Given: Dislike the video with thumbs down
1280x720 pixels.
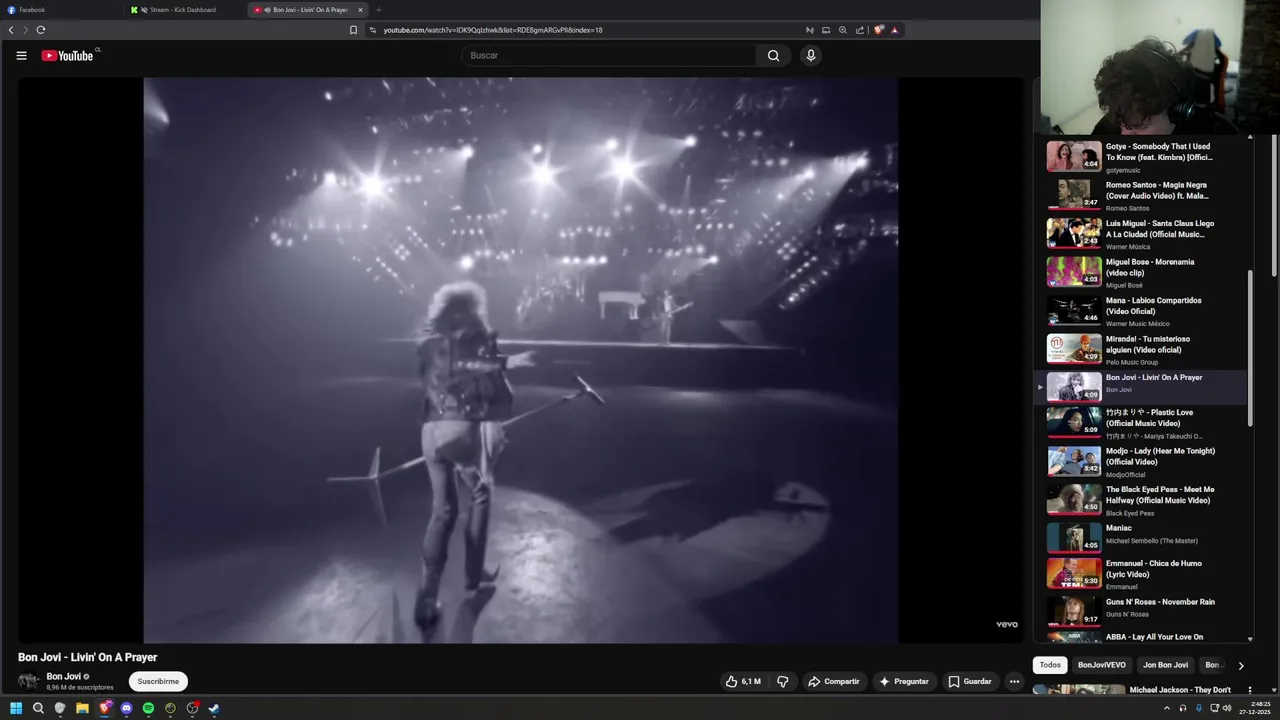Looking at the screenshot, I should 783,682.
